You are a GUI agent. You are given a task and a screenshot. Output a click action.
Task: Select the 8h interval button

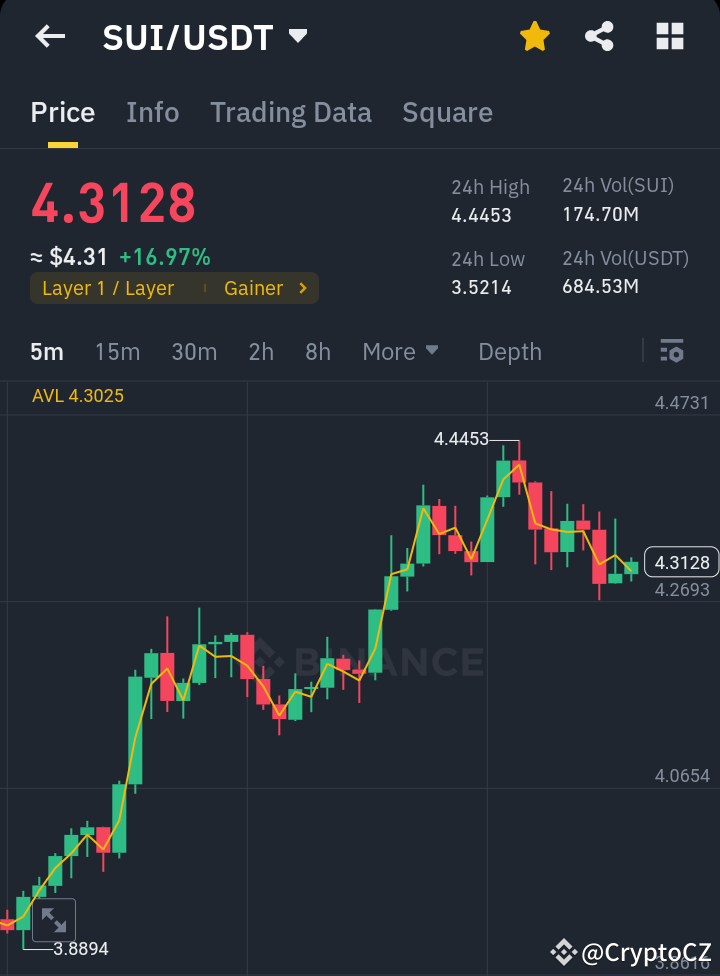pyautogui.click(x=317, y=352)
